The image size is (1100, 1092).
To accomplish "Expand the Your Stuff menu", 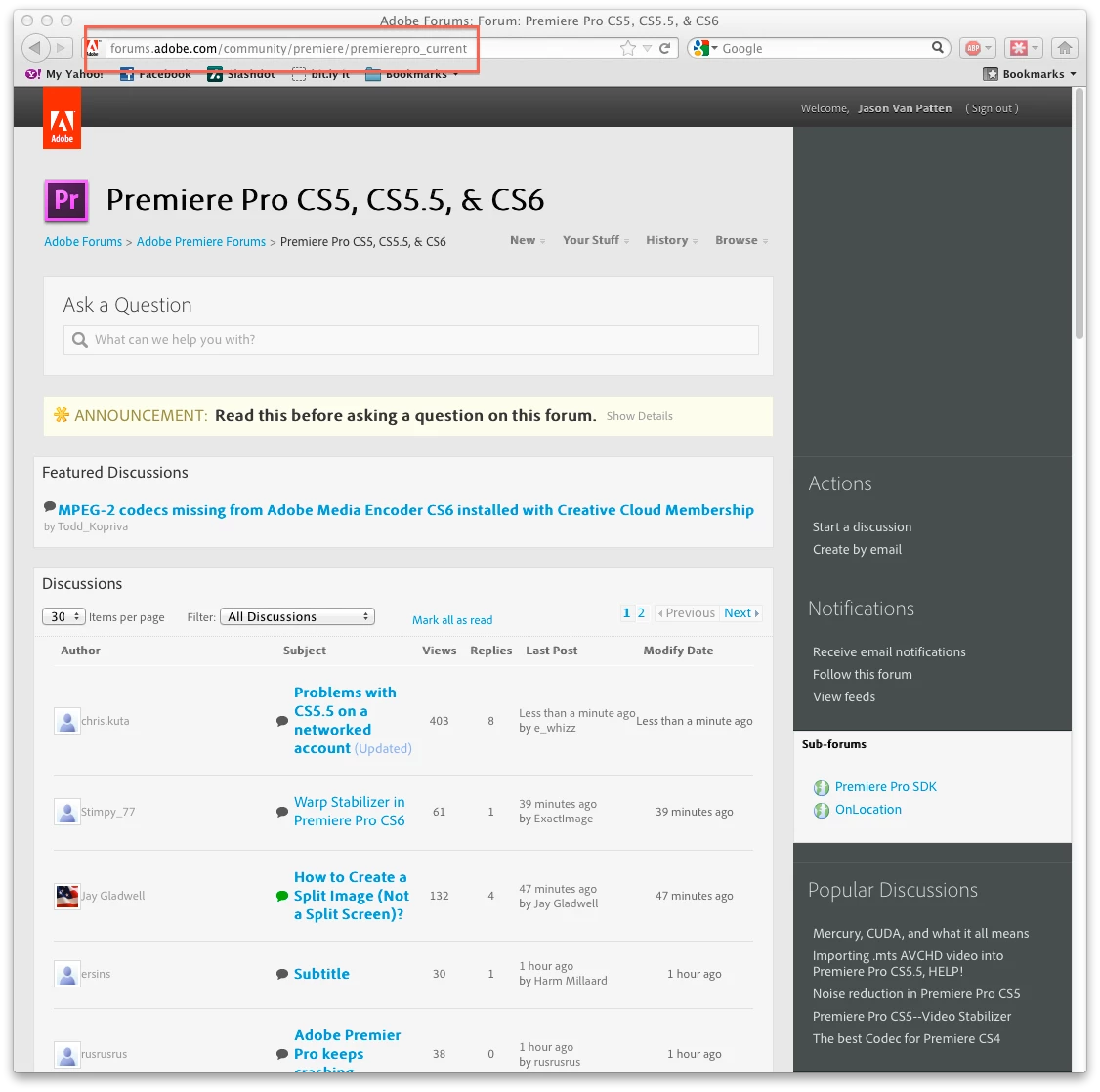I will pos(596,240).
